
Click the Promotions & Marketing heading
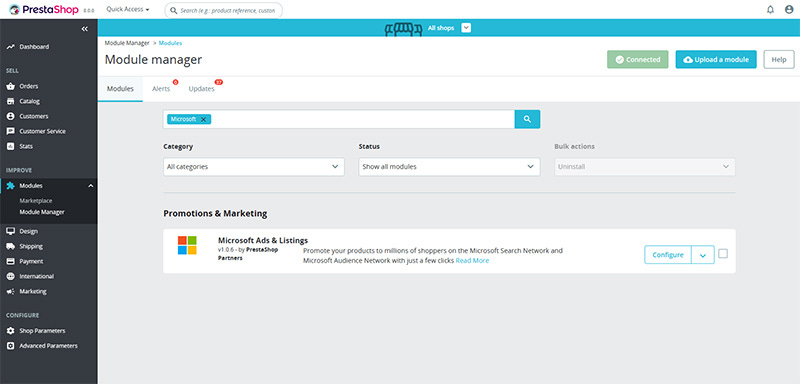215,214
